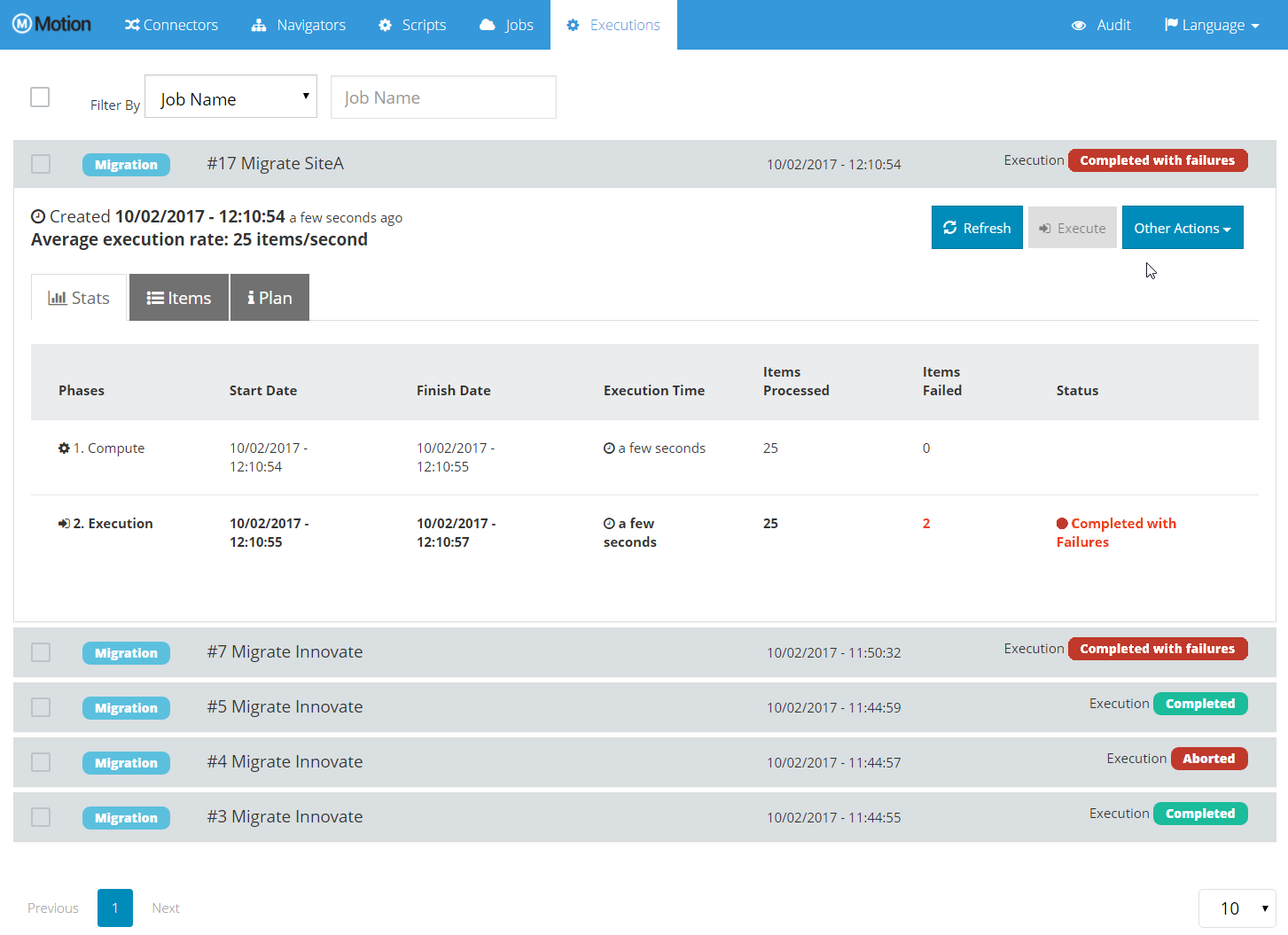Click the Aborted badge for #4
This screenshot has height=935, width=1288.
(x=1209, y=759)
